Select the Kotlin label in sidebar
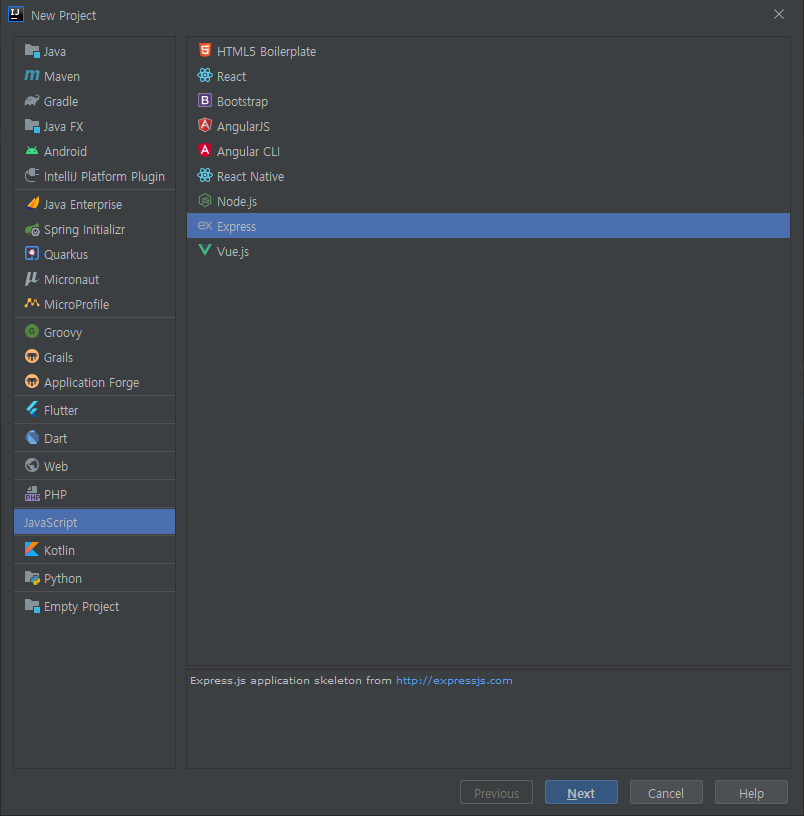The width and height of the screenshot is (804, 816). point(59,551)
